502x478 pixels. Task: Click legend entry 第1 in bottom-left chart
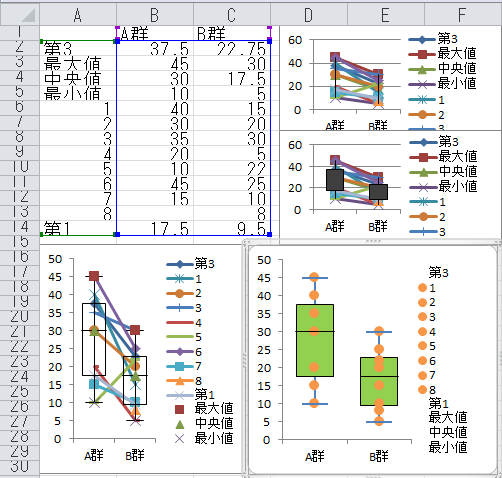coord(191,395)
